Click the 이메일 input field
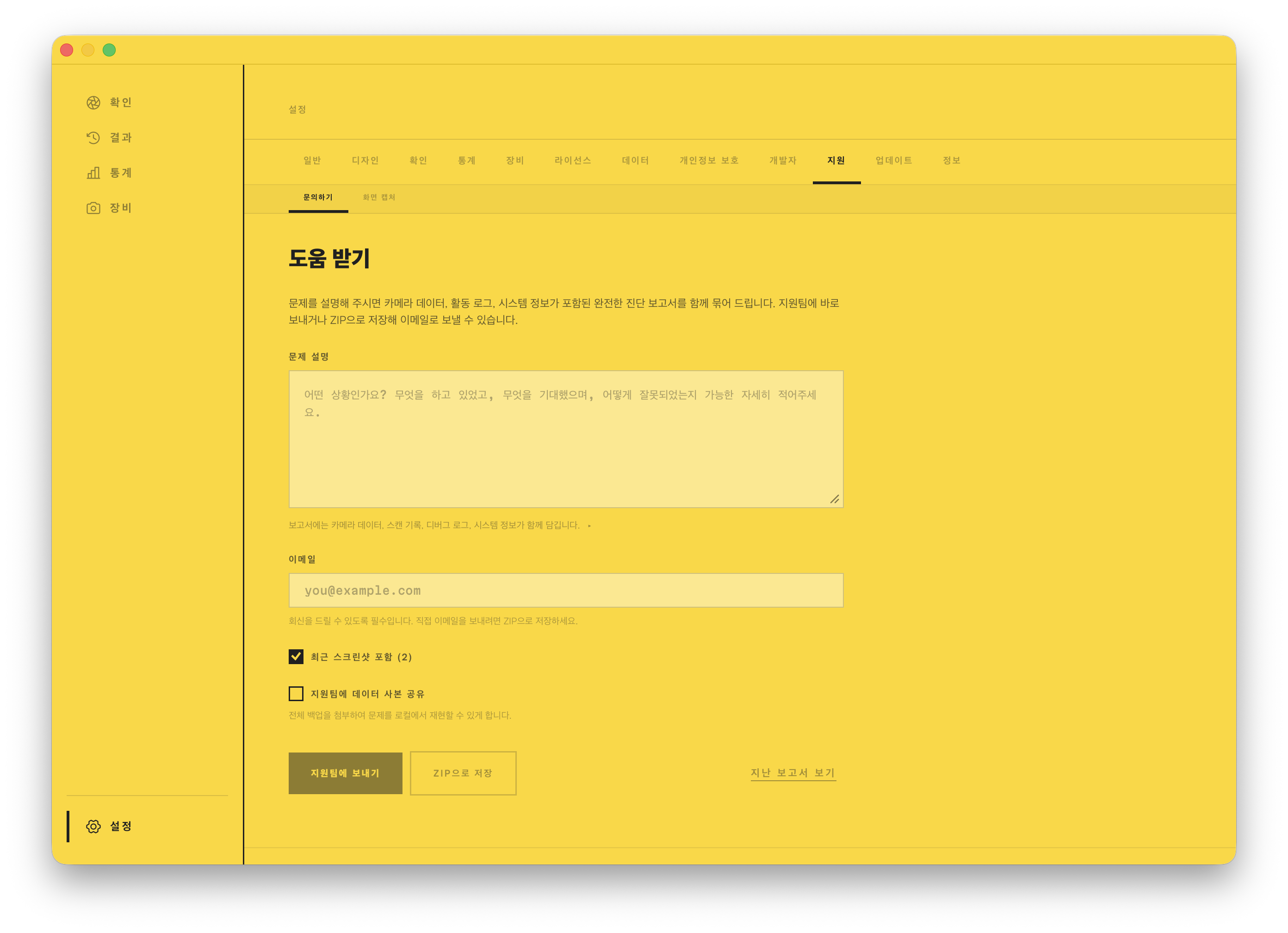This screenshot has height=933, width=1288. (x=566, y=591)
